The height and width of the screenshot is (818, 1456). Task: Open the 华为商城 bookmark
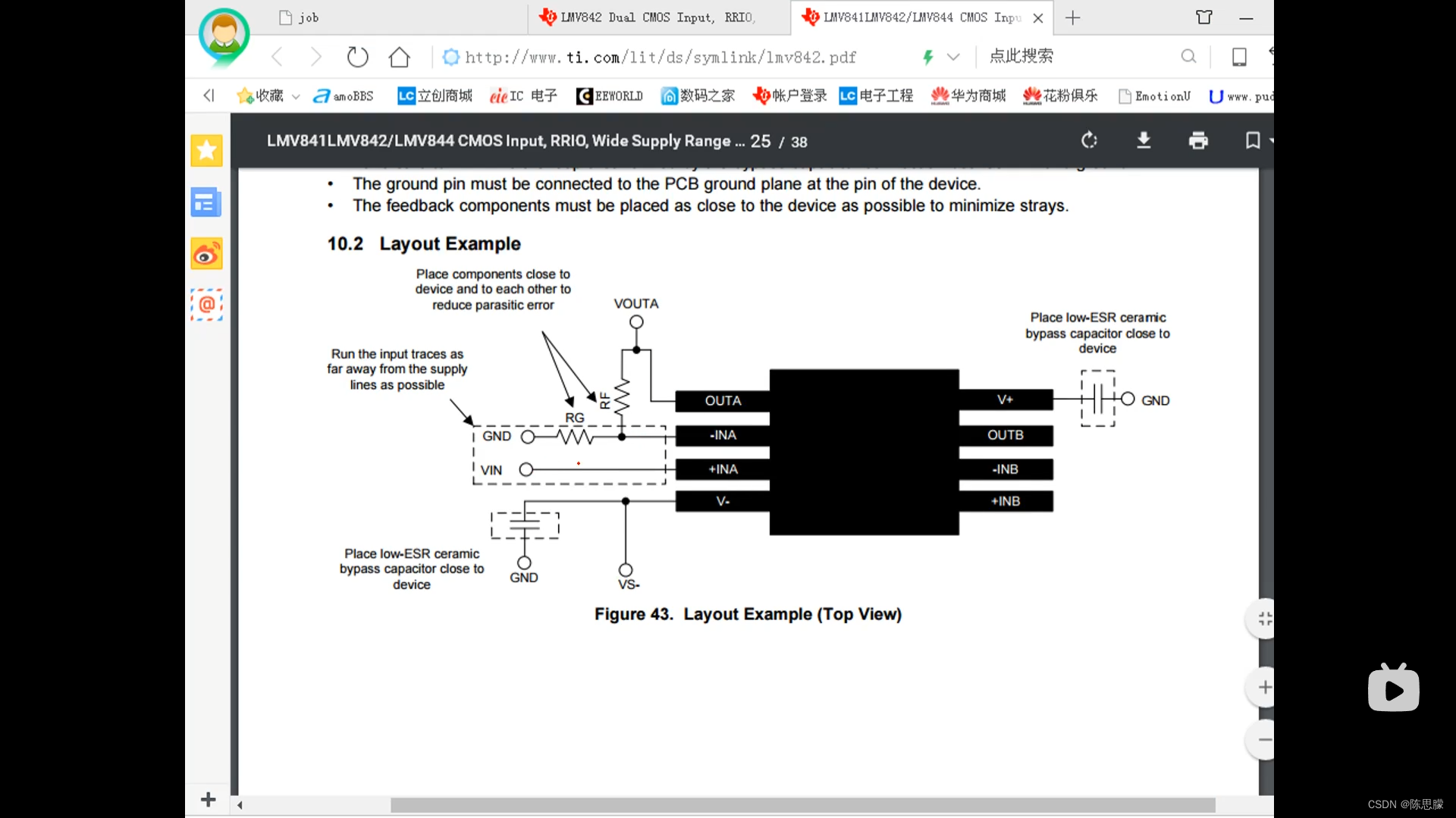pos(968,96)
